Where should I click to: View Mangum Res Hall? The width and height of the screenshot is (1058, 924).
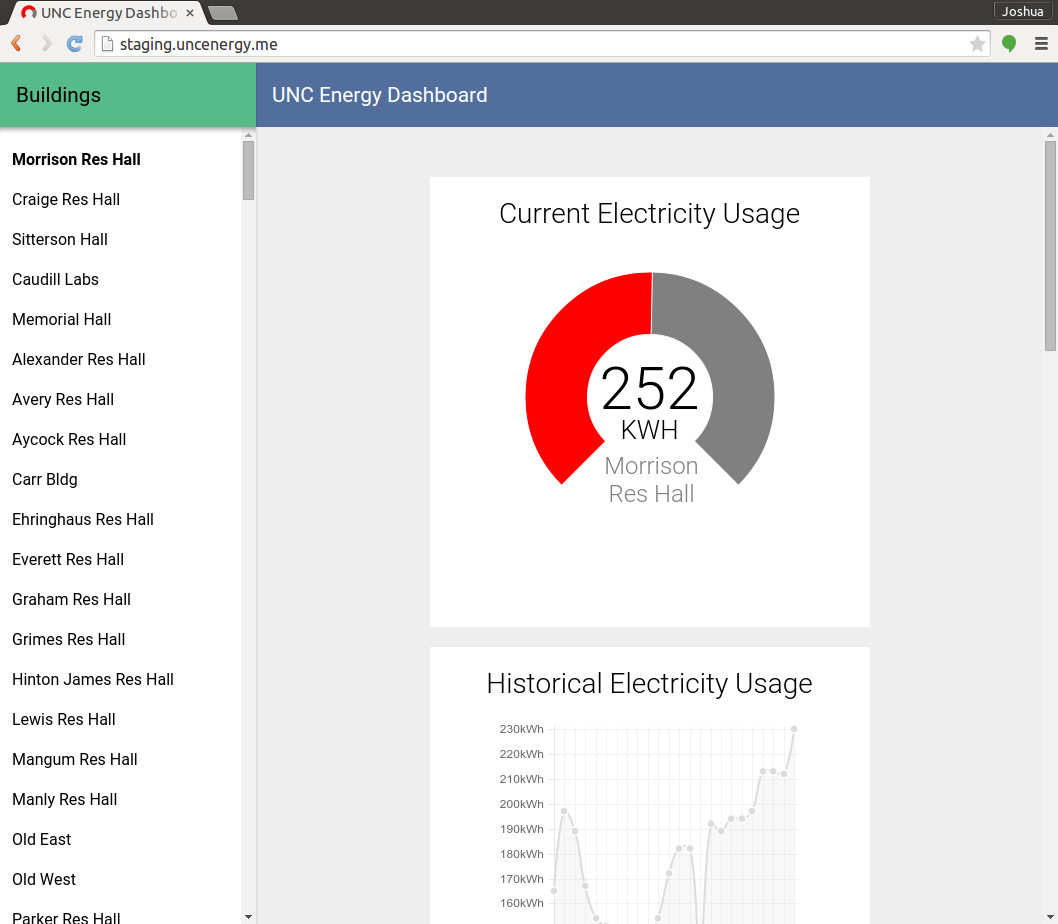point(75,759)
